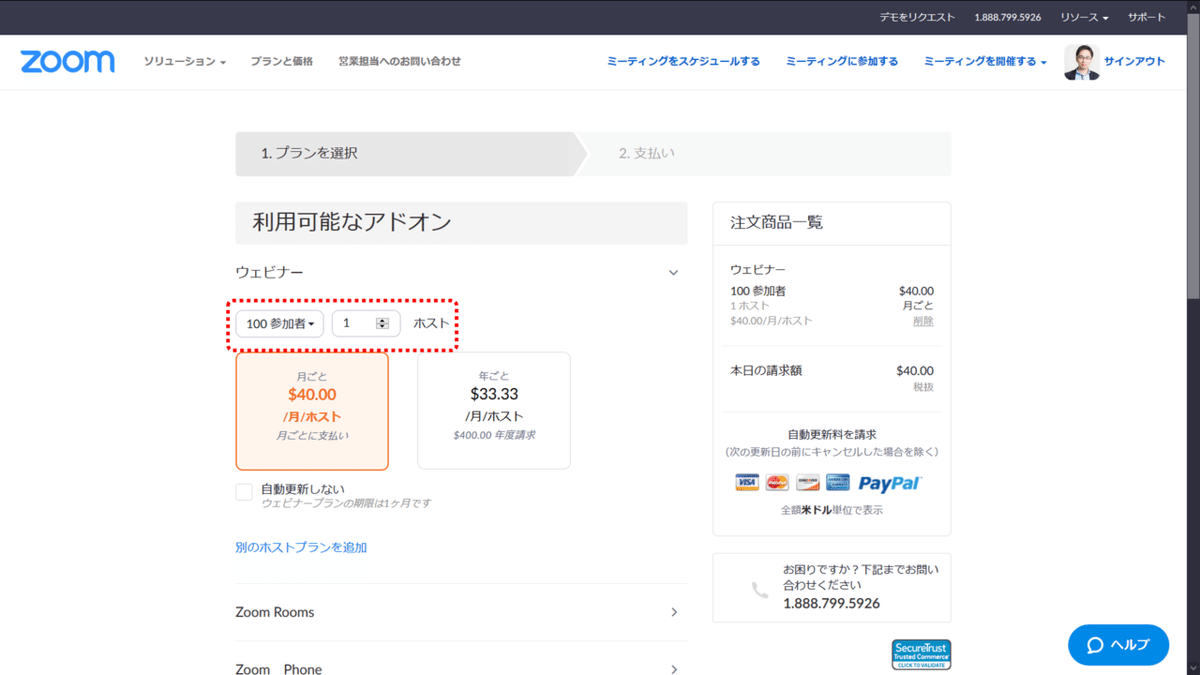Click the Visa card icon
Image resolution: width=1200 pixels, height=675 pixels.
747,483
